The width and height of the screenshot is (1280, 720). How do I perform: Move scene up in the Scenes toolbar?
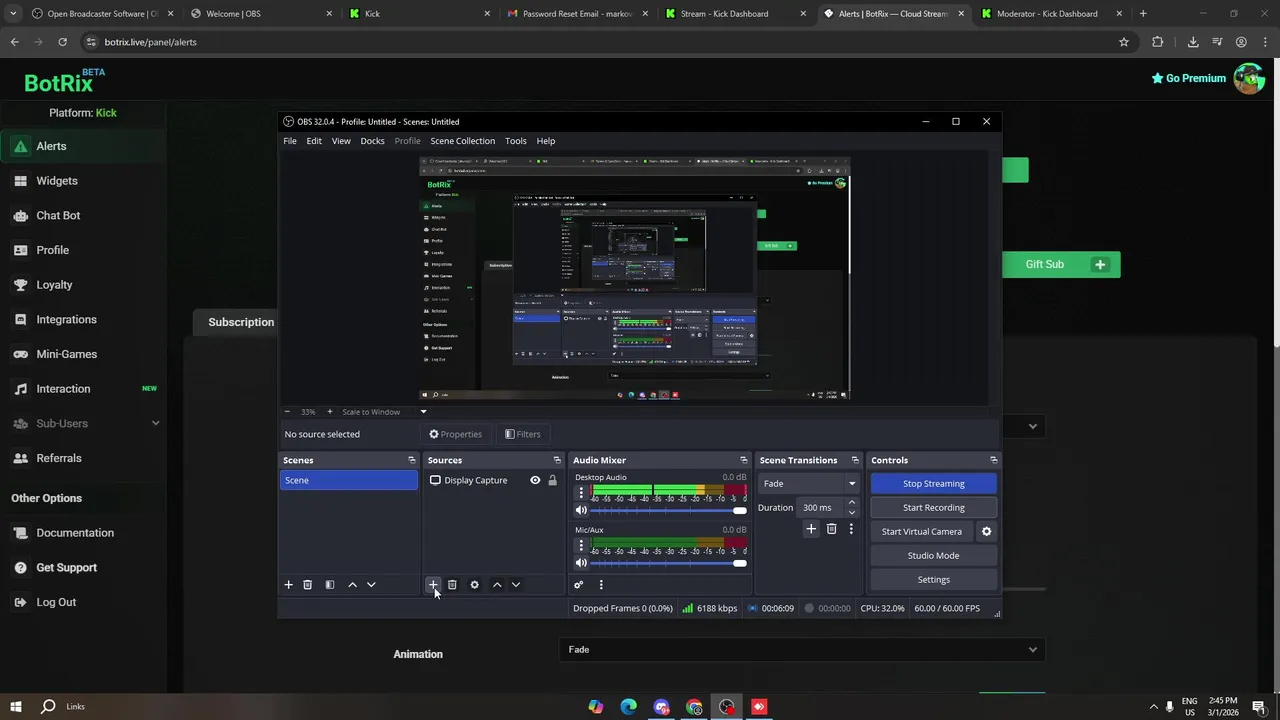(x=352, y=585)
